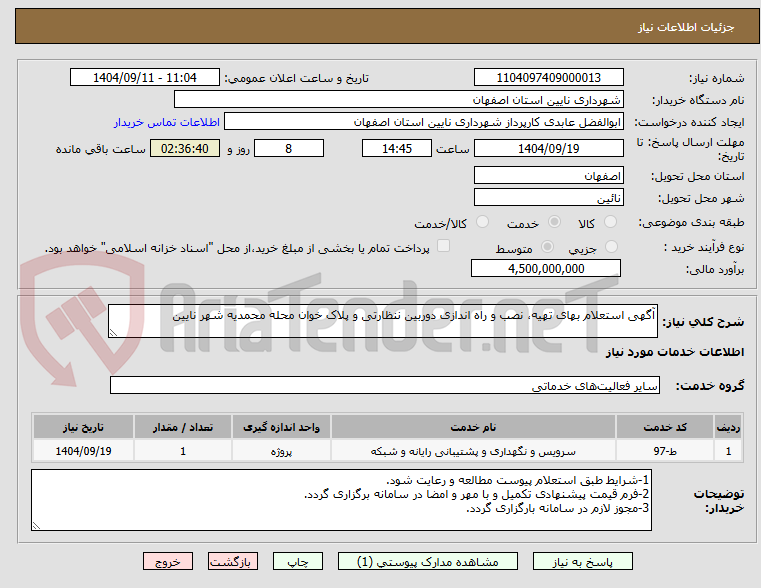Click unit cell پروژه
The height and width of the screenshot is (588, 761).
coord(281,451)
